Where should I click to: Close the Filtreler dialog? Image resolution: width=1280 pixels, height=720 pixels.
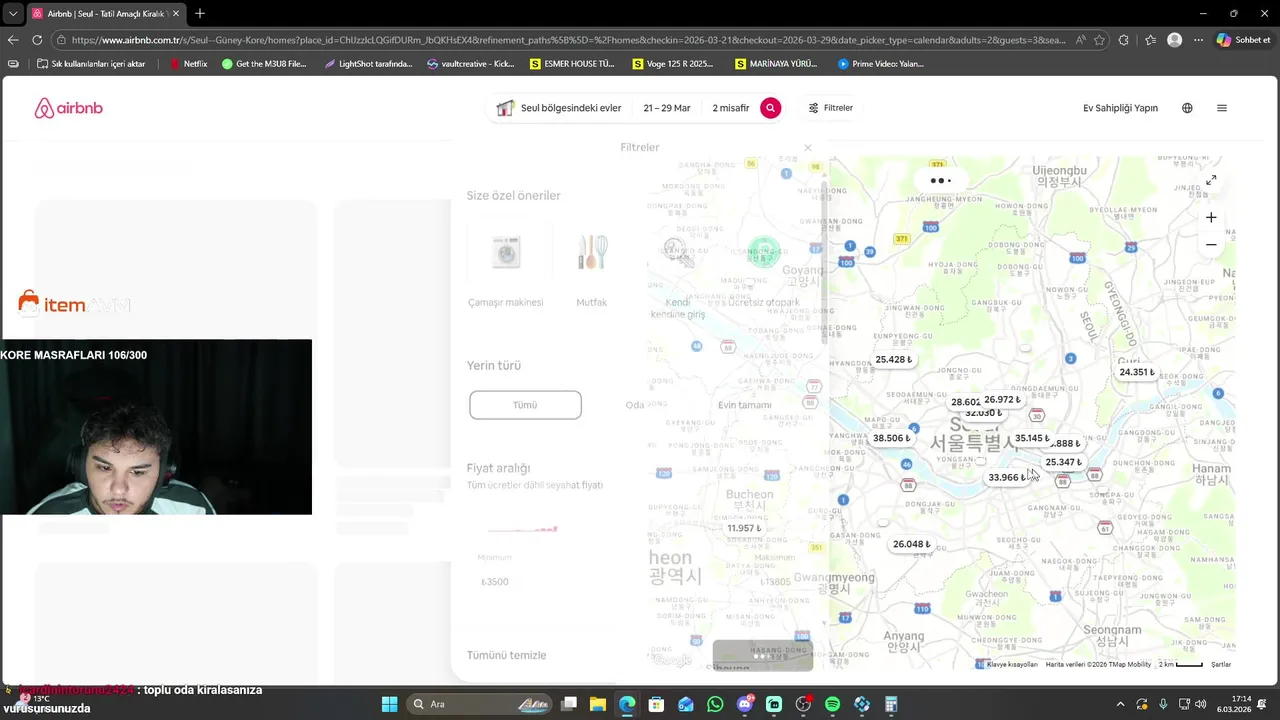pos(808,148)
